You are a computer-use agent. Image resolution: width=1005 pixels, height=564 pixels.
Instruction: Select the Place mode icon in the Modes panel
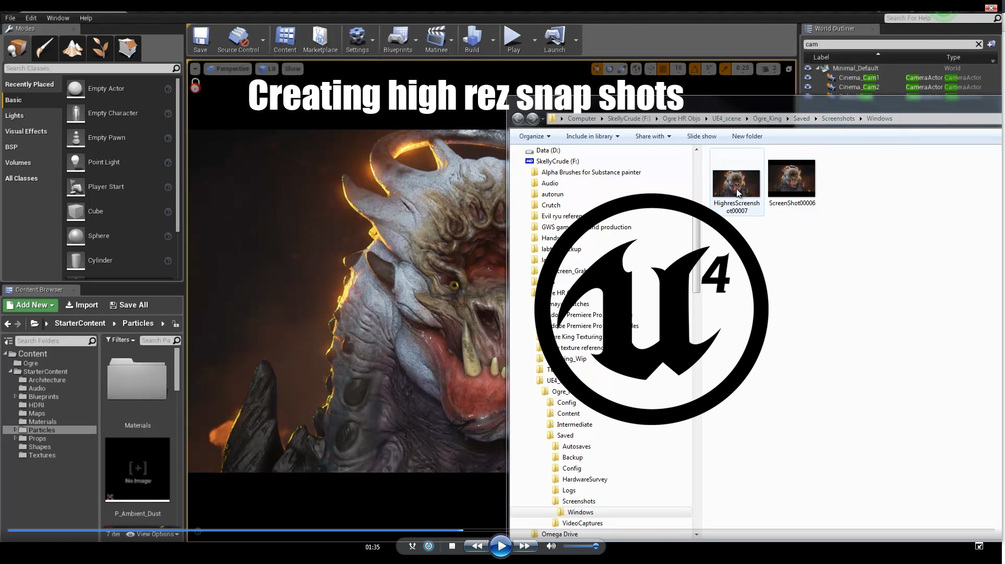(17, 48)
